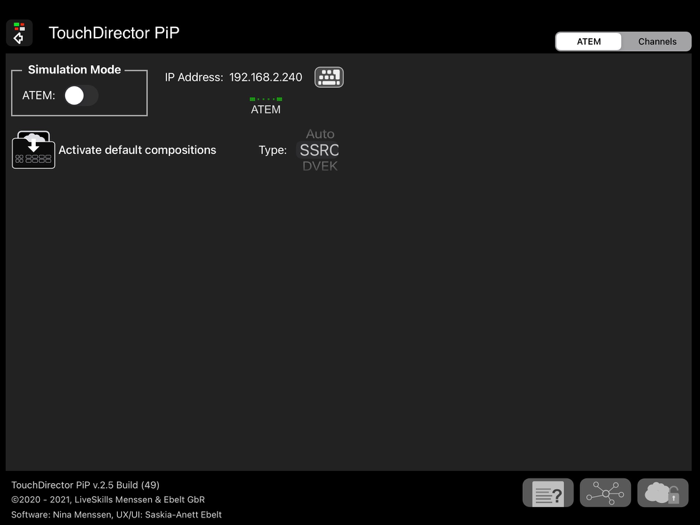Viewport: 700px width, 525px height.
Task: Click the Activate default compositions label
Action: coord(137,150)
